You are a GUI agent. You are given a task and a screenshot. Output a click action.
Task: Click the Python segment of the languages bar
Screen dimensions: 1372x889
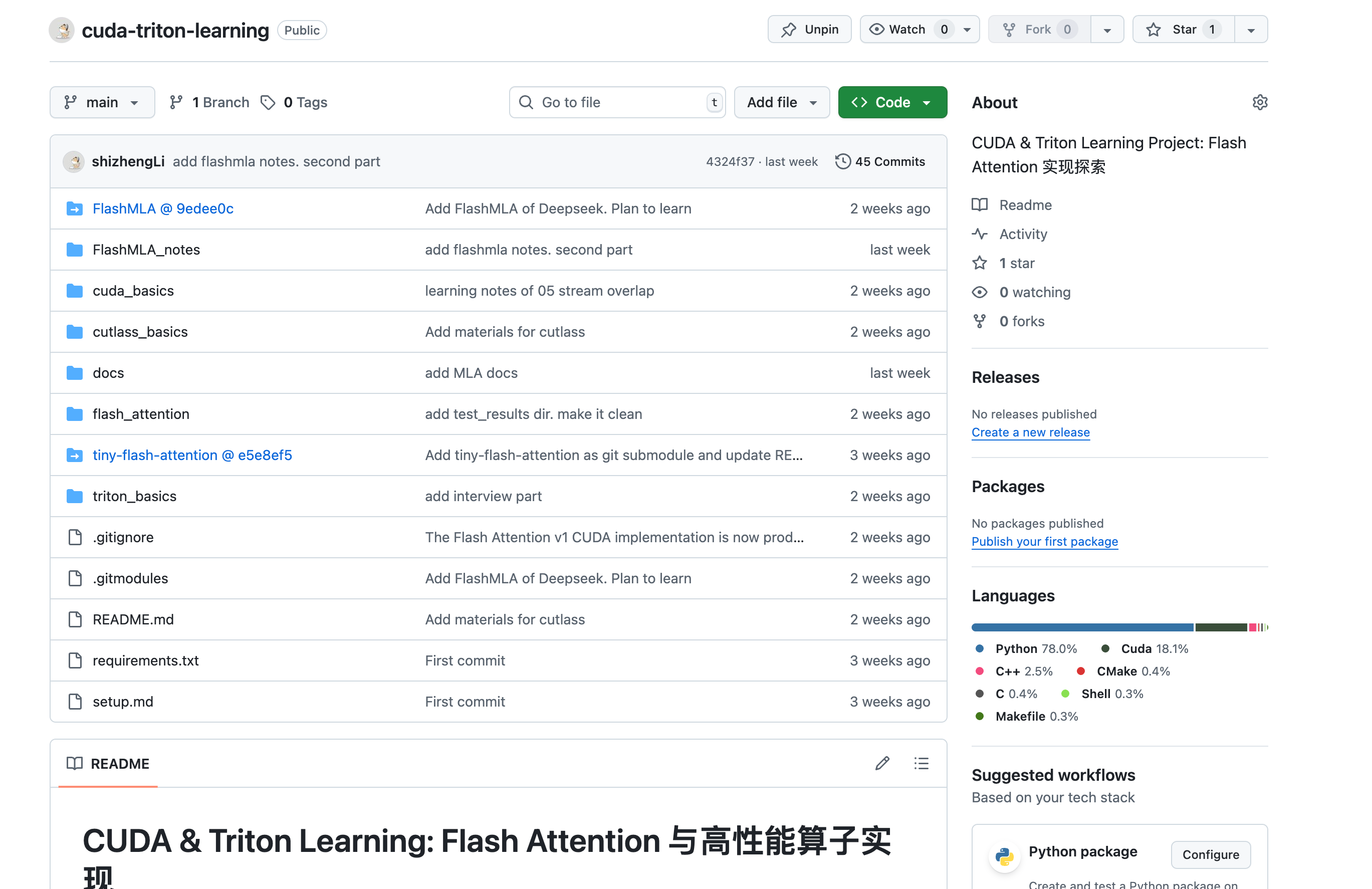(x=1081, y=627)
